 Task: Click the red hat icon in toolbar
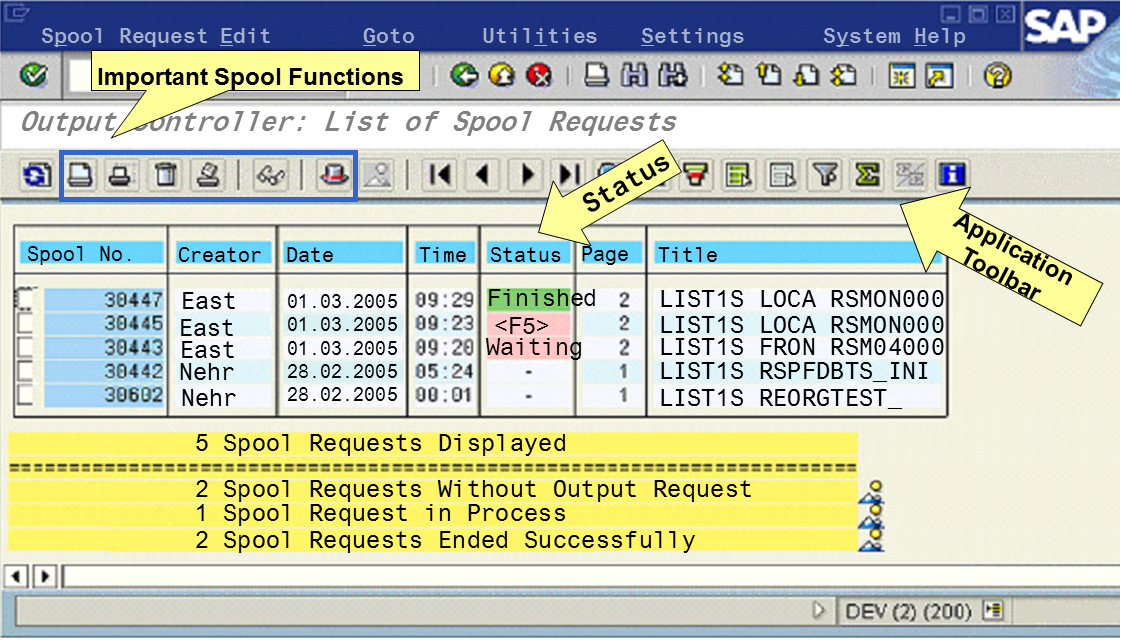[x=333, y=176]
